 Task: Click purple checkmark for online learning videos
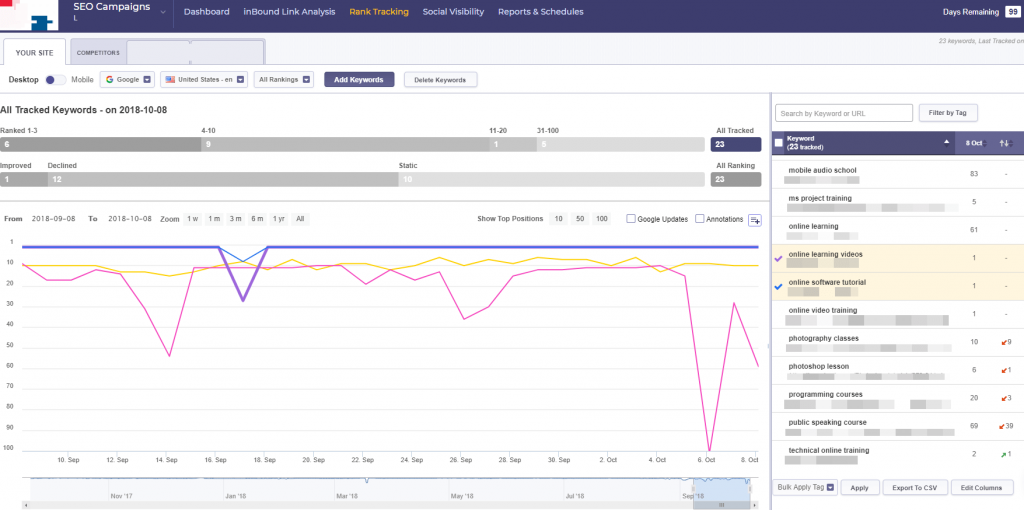point(777,259)
